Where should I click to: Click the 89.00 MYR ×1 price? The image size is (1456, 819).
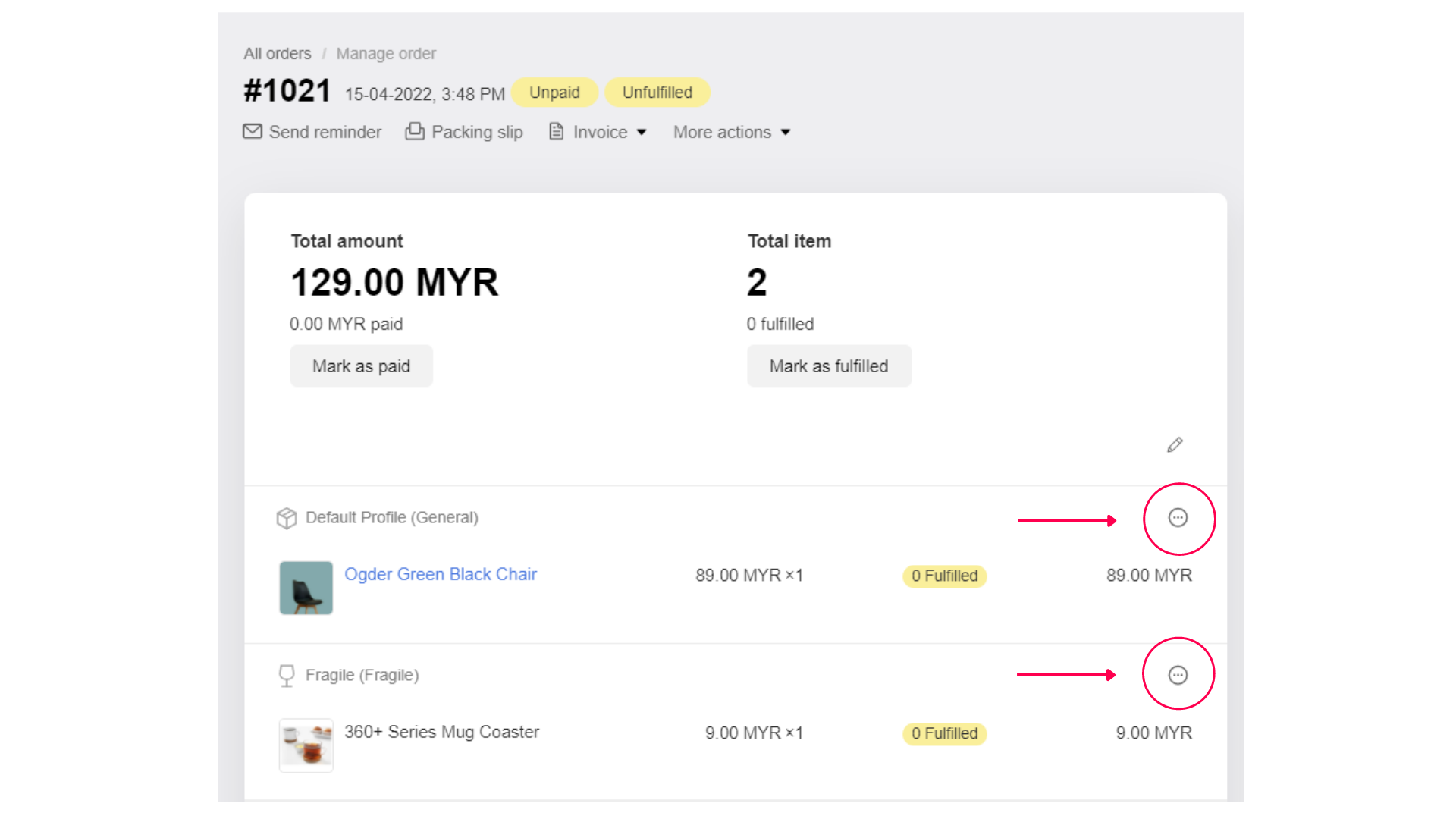coord(749,576)
